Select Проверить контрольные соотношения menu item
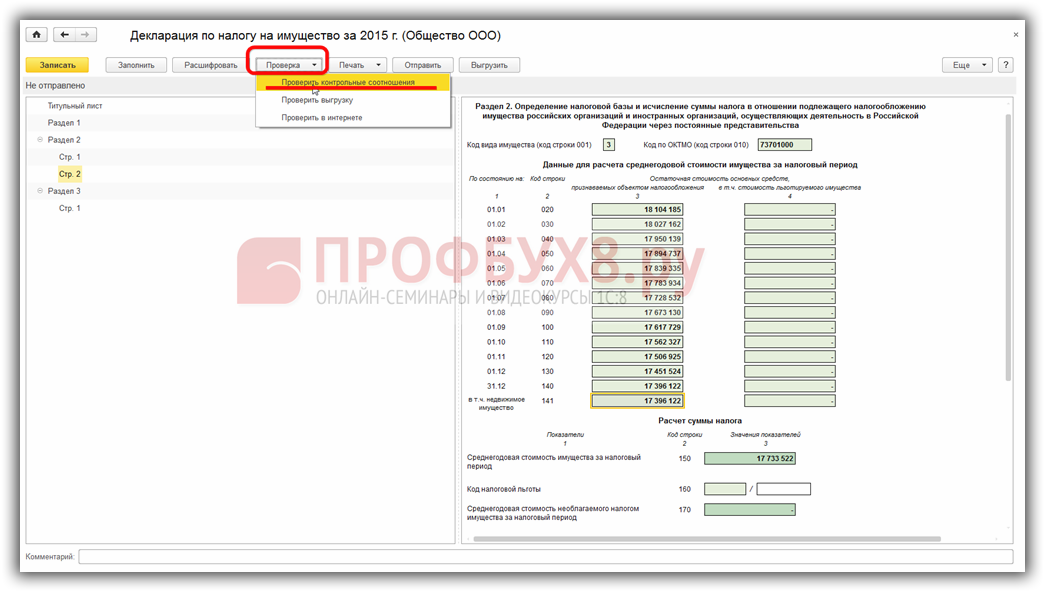The image size is (1045, 592). pyautogui.click(x=347, y=82)
